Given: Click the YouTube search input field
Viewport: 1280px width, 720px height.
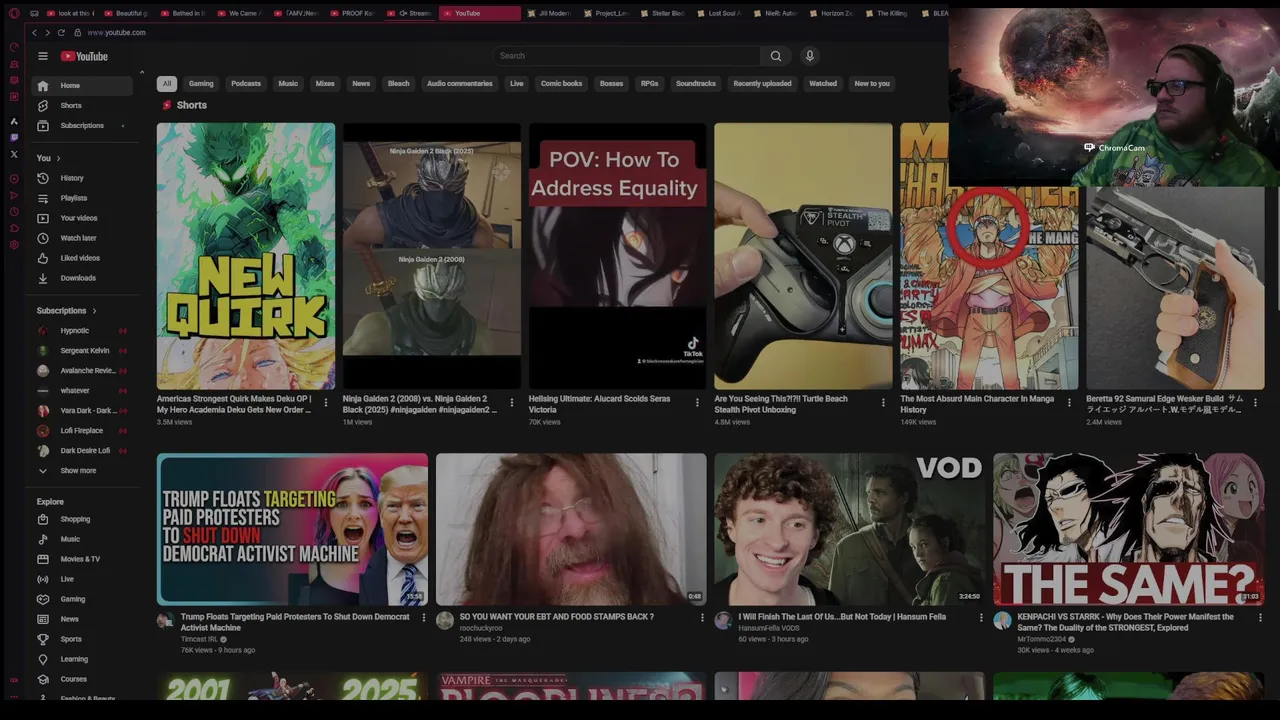Looking at the screenshot, I should point(626,56).
